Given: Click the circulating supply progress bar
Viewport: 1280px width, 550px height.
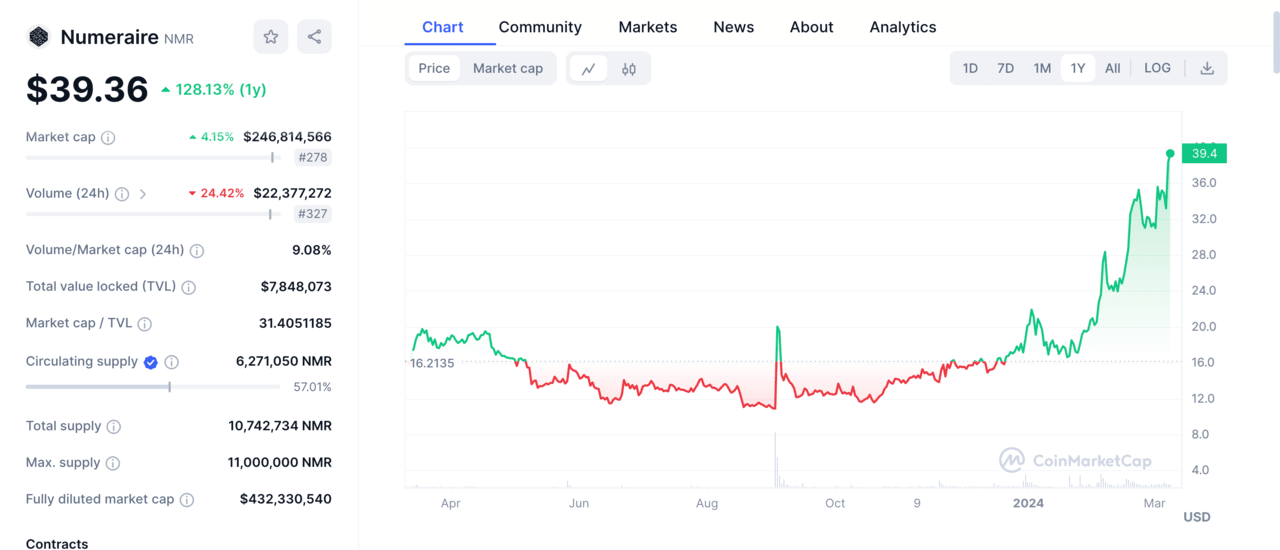Looking at the screenshot, I should [153, 386].
